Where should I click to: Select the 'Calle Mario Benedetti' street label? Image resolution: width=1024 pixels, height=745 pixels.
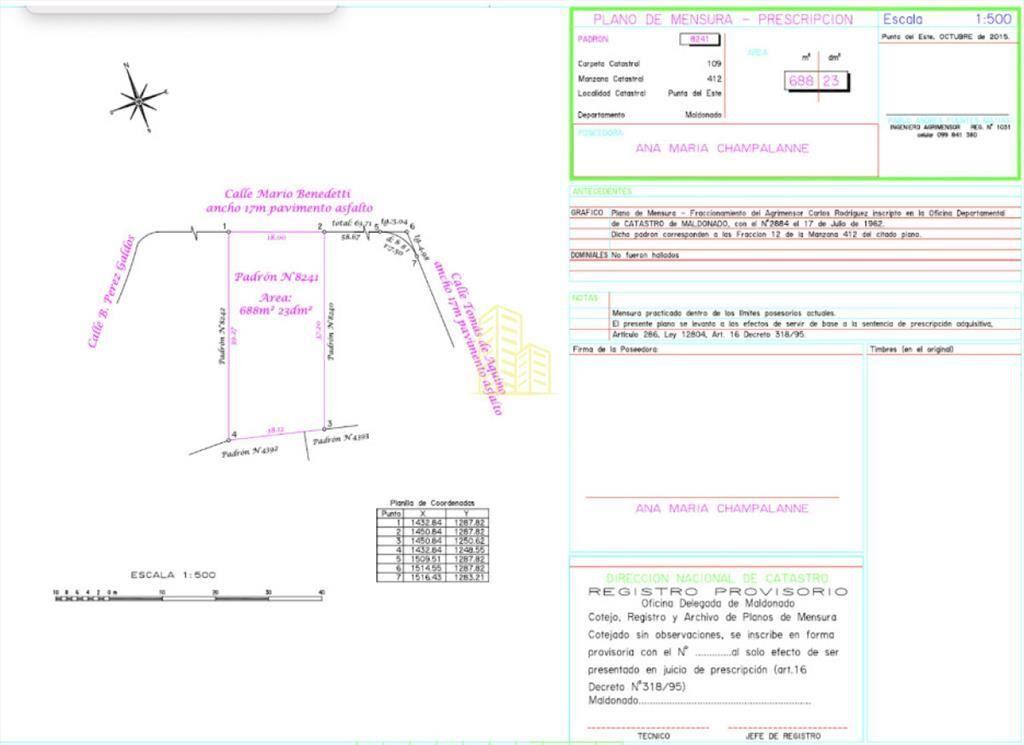point(287,194)
